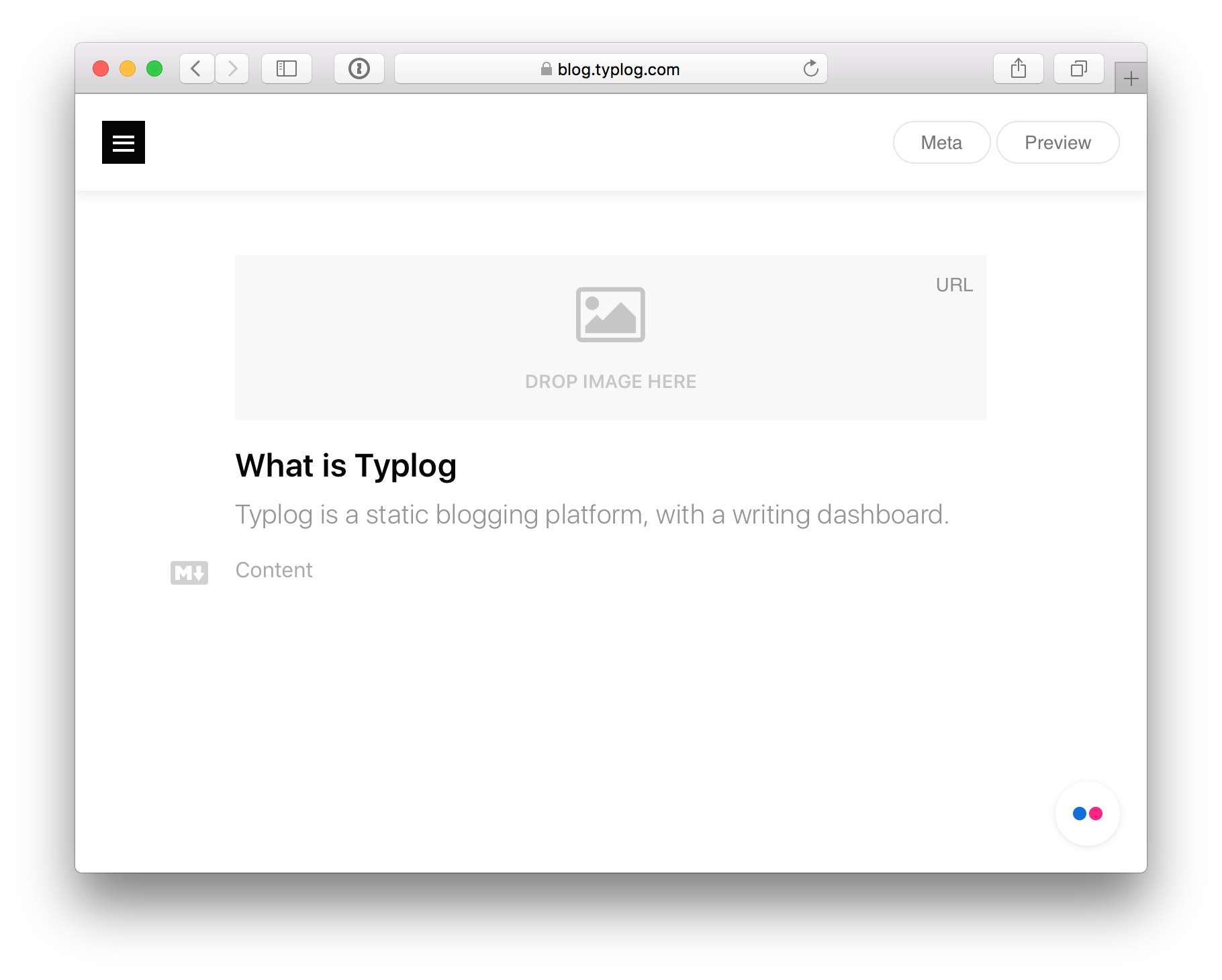1222x980 pixels.
Task: Show all tabs overview
Action: pos(1079,68)
